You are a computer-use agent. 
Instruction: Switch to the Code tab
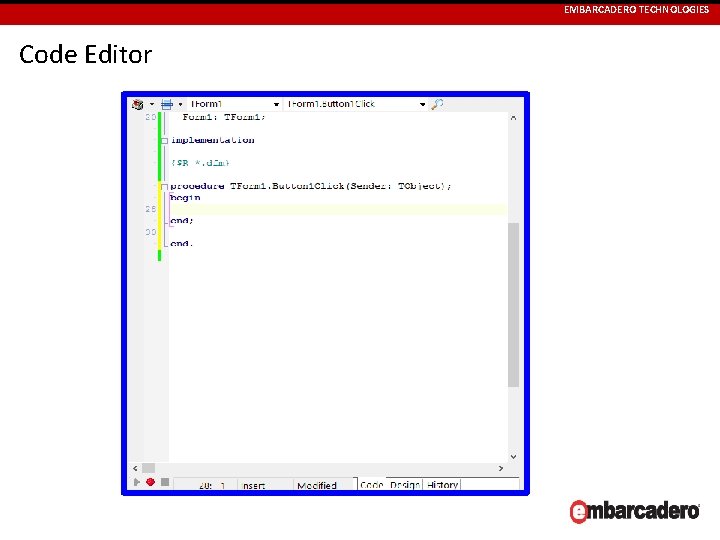coord(371,484)
